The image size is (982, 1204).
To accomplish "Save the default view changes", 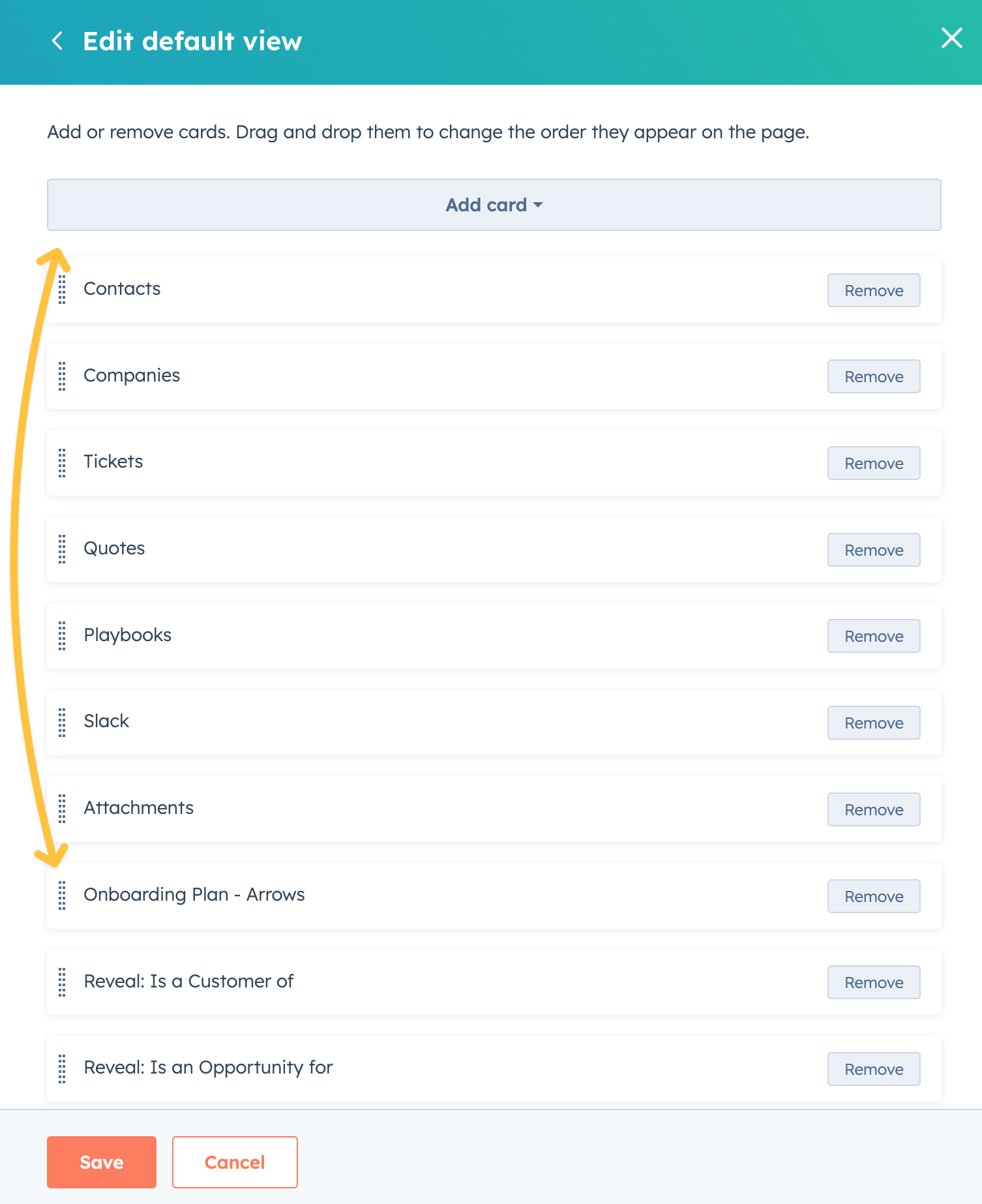I will (x=101, y=1162).
